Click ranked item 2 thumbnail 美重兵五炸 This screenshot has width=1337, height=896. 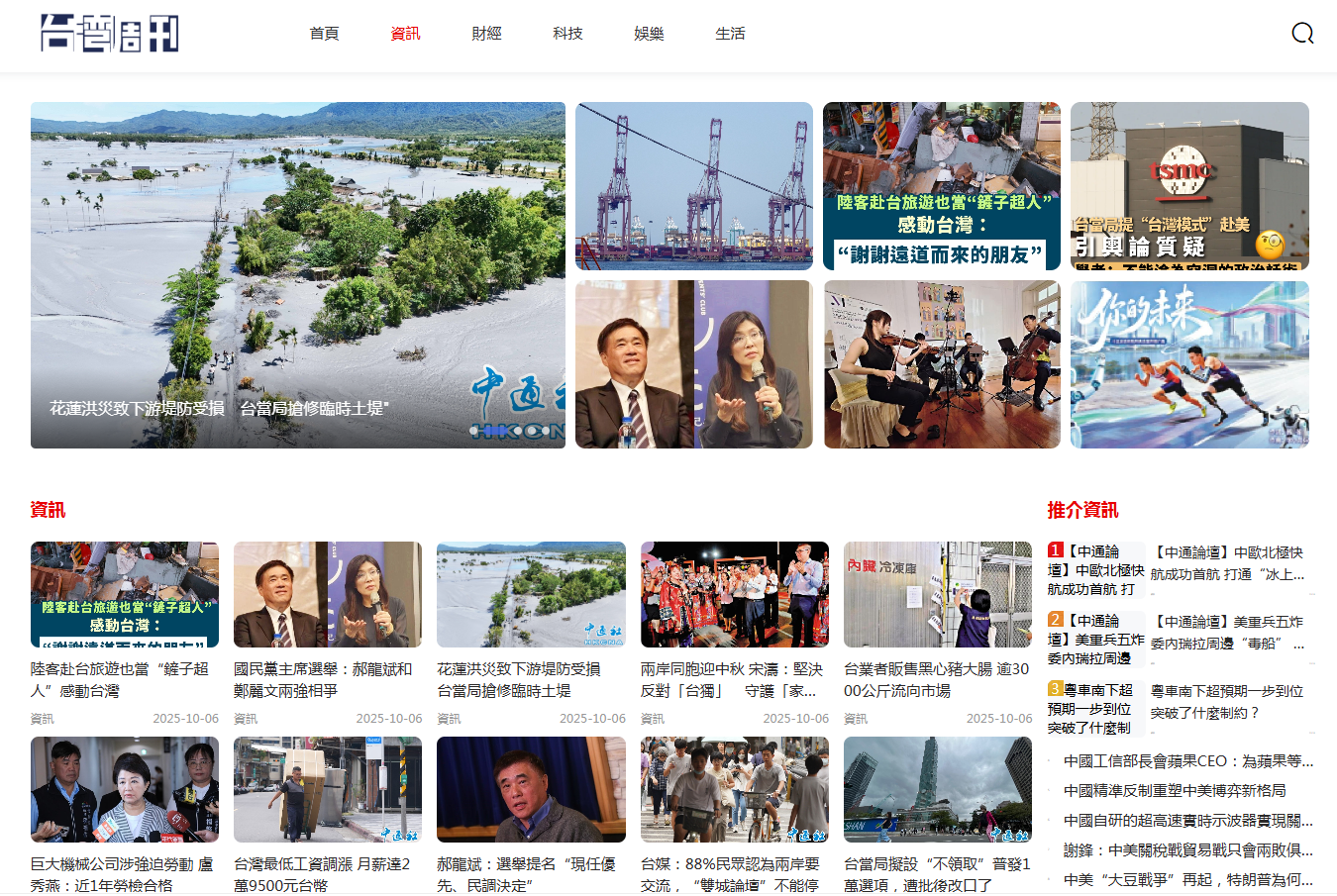click(x=1095, y=640)
